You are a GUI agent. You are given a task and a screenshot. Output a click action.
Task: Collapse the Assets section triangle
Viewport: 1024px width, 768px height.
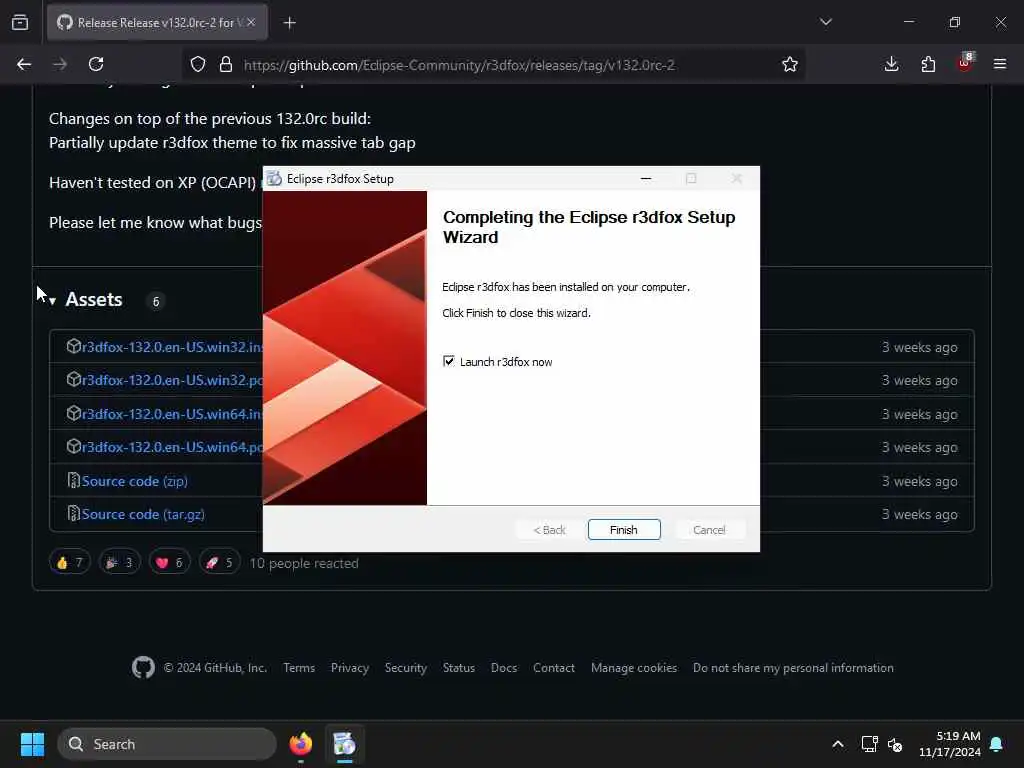coord(52,301)
